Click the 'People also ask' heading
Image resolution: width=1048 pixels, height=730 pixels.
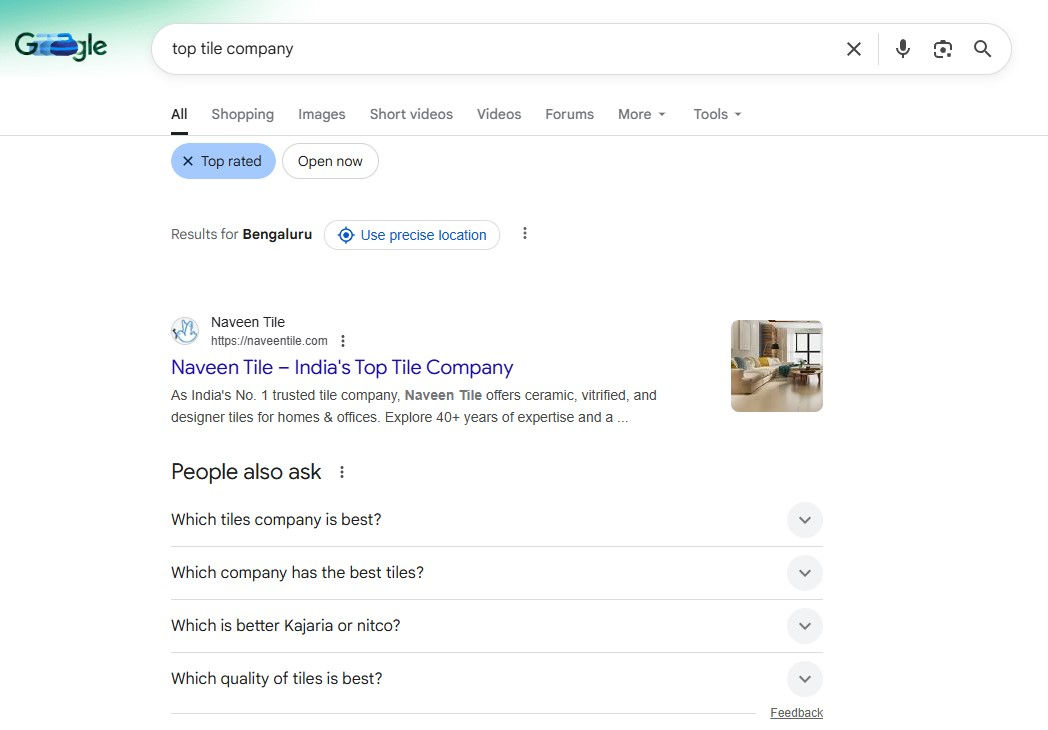point(246,472)
